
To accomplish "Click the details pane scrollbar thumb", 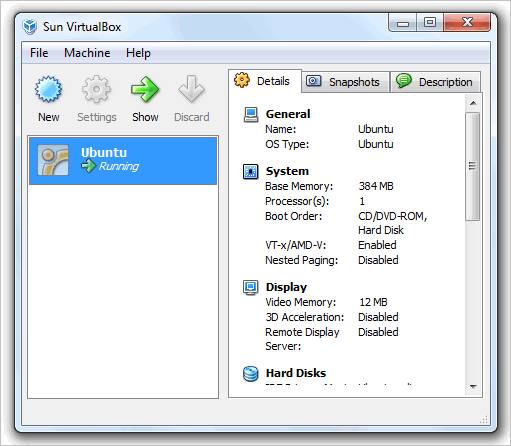I will 473,166.
